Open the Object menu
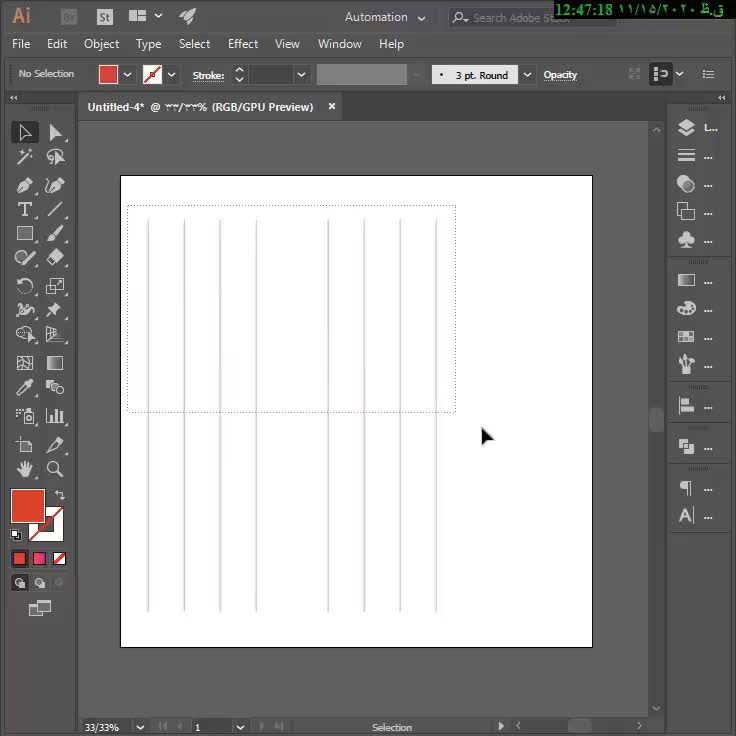The width and height of the screenshot is (736, 736). pyautogui.click(x=101, y=44)
